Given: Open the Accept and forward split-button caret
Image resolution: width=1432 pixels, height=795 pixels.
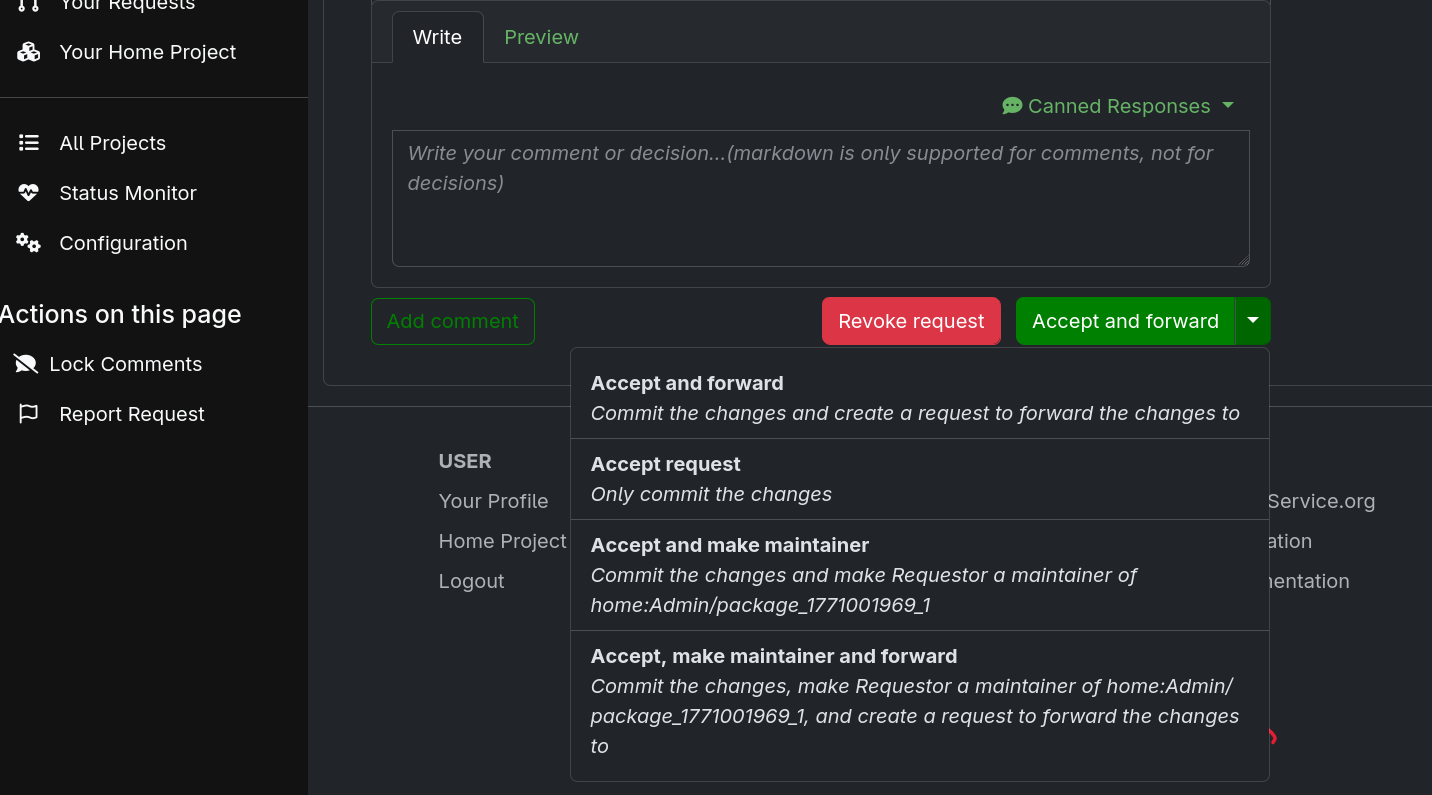Looking at the screenshot, I should click(1252, 321).
